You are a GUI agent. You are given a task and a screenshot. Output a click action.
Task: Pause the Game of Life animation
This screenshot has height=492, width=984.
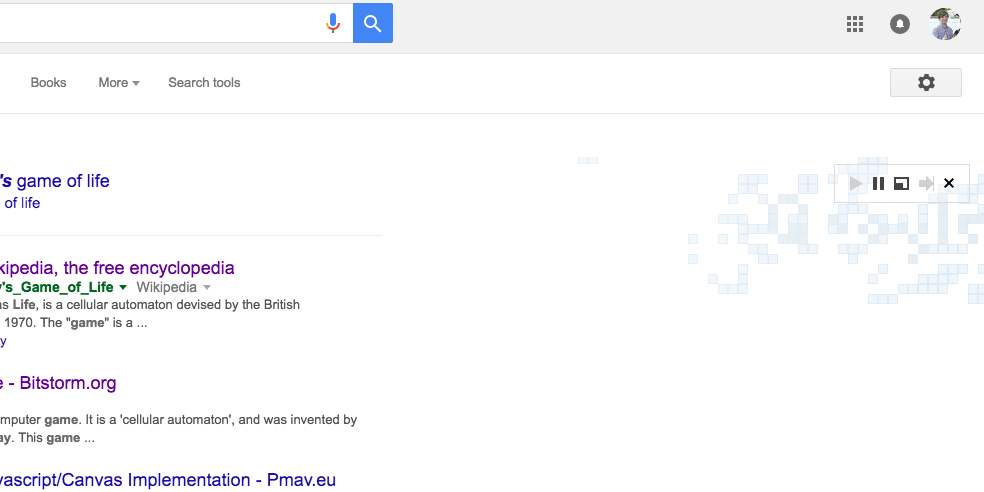coord(879,183)
